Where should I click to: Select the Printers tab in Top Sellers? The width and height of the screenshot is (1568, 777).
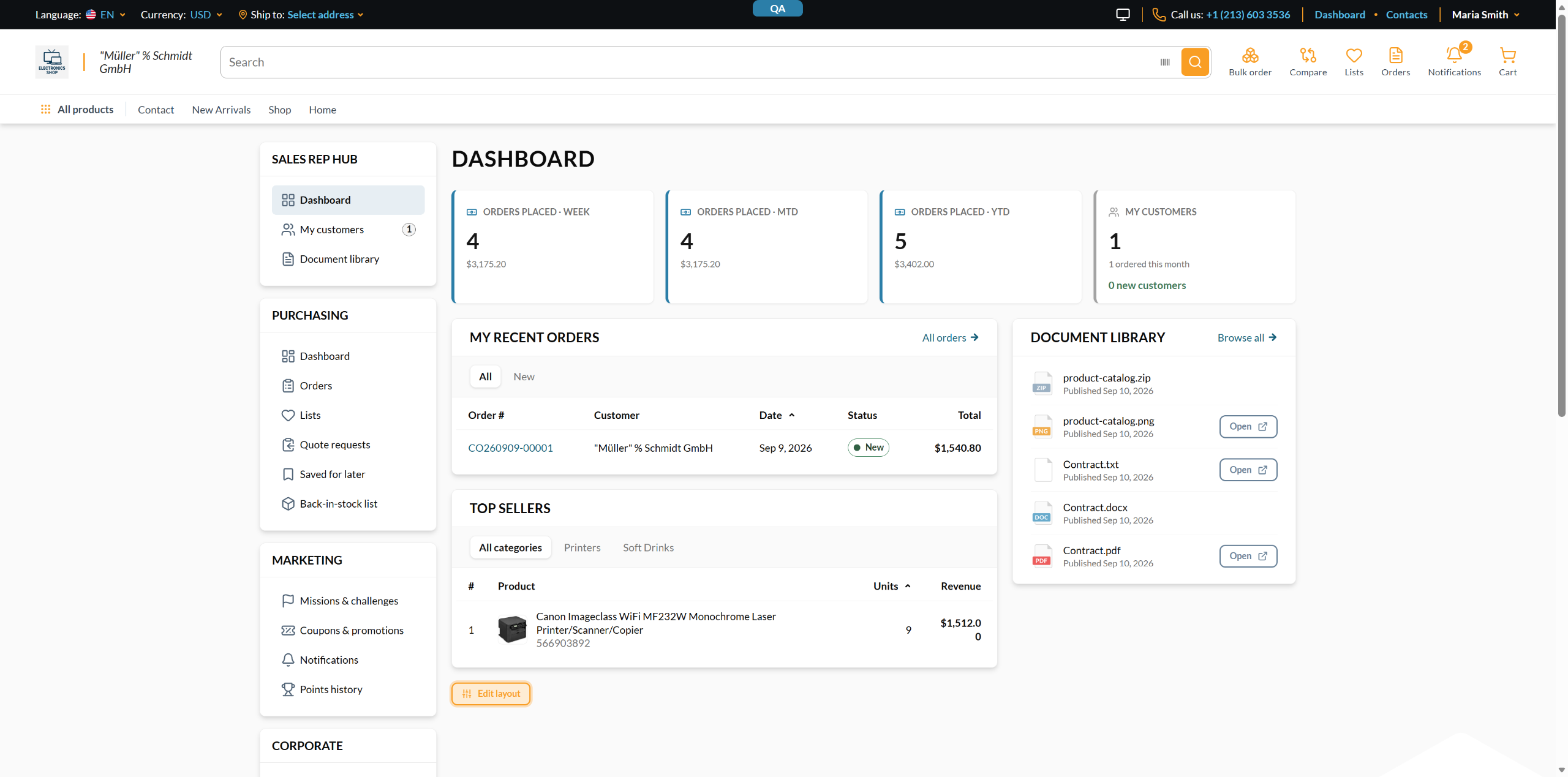pyautogui.click(x=582, y=547)
